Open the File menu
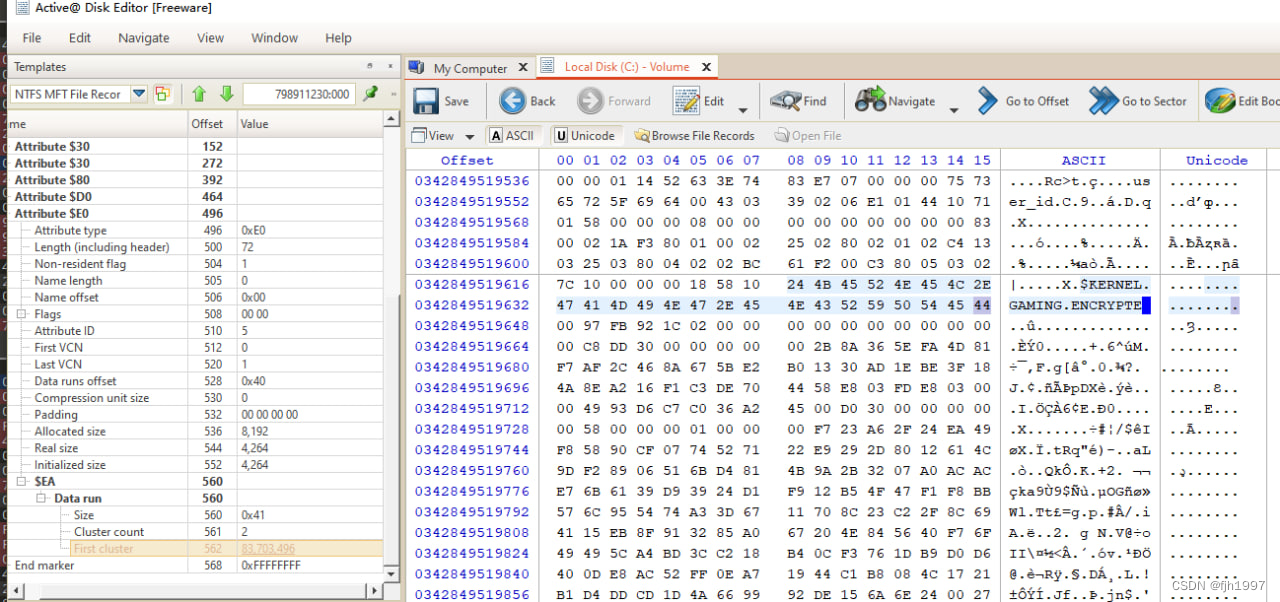 [x=32, y=38]
